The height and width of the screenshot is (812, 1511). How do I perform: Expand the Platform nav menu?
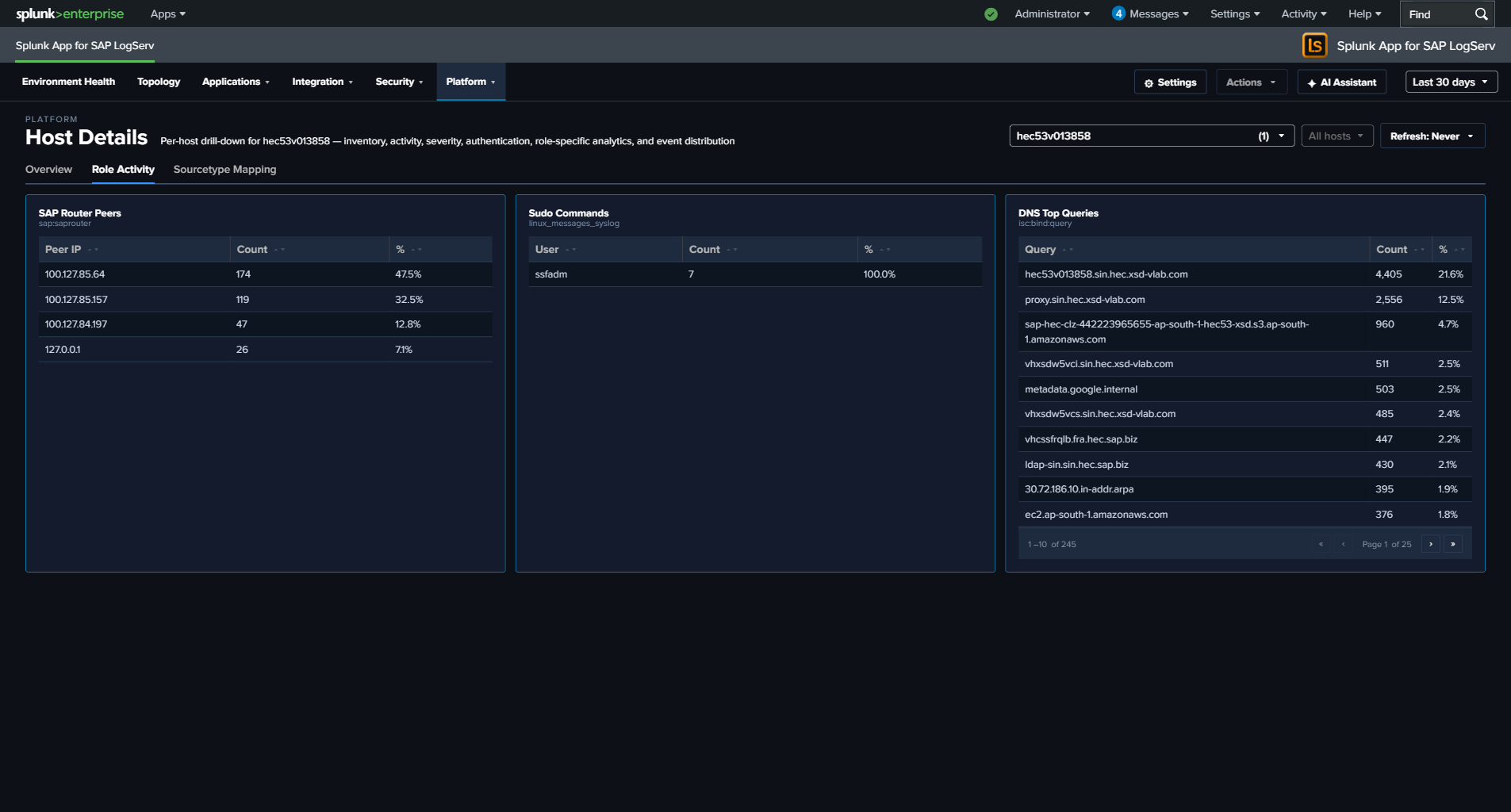point(470,82)
